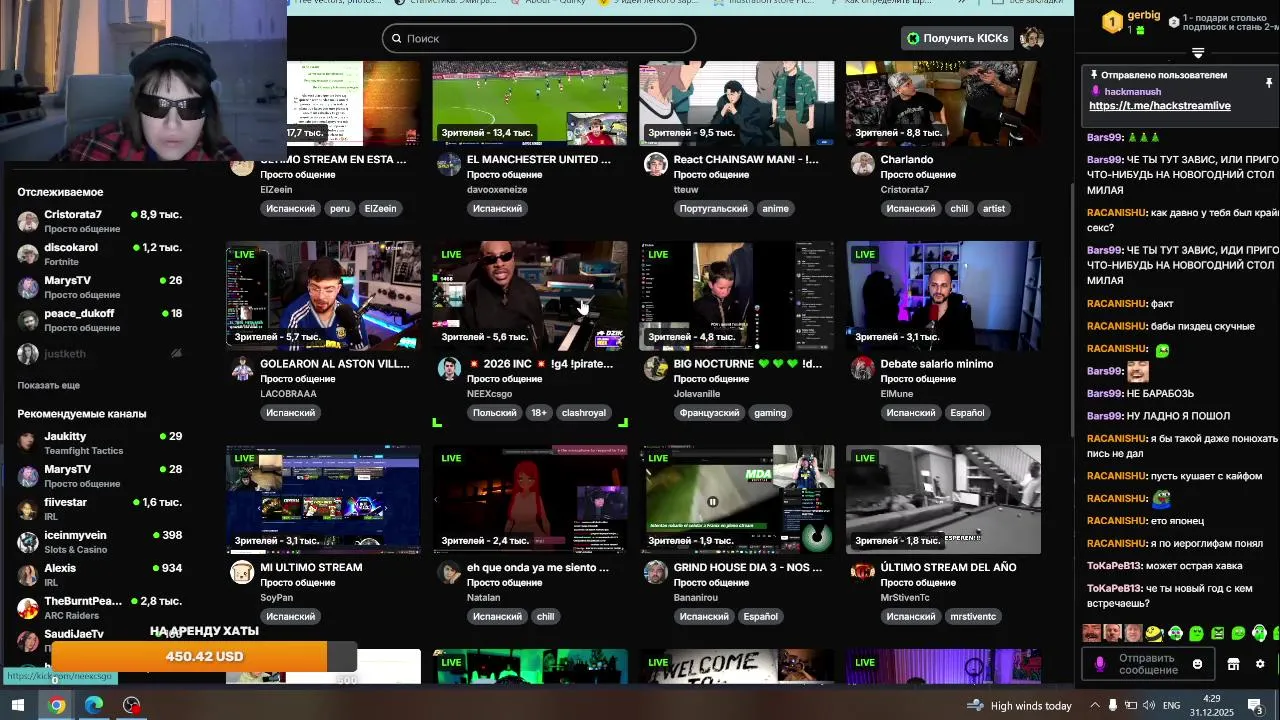This screenshot has height=720, width=1280.
Task: Open Google Chrome from taskbar
Action: pyautogui.click(x=56, y=705)
